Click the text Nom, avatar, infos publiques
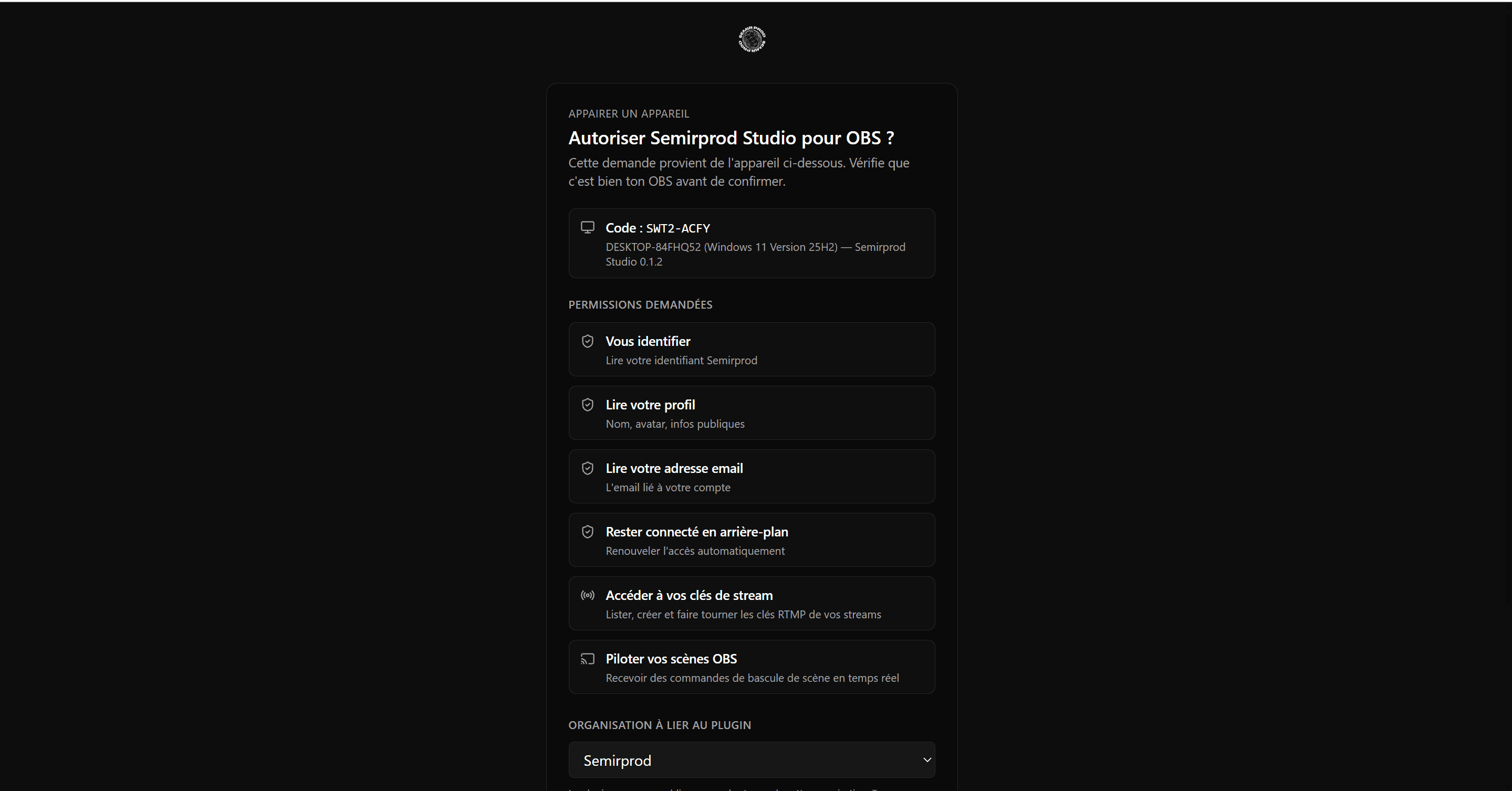1512x791 pixels. point(675,424)
